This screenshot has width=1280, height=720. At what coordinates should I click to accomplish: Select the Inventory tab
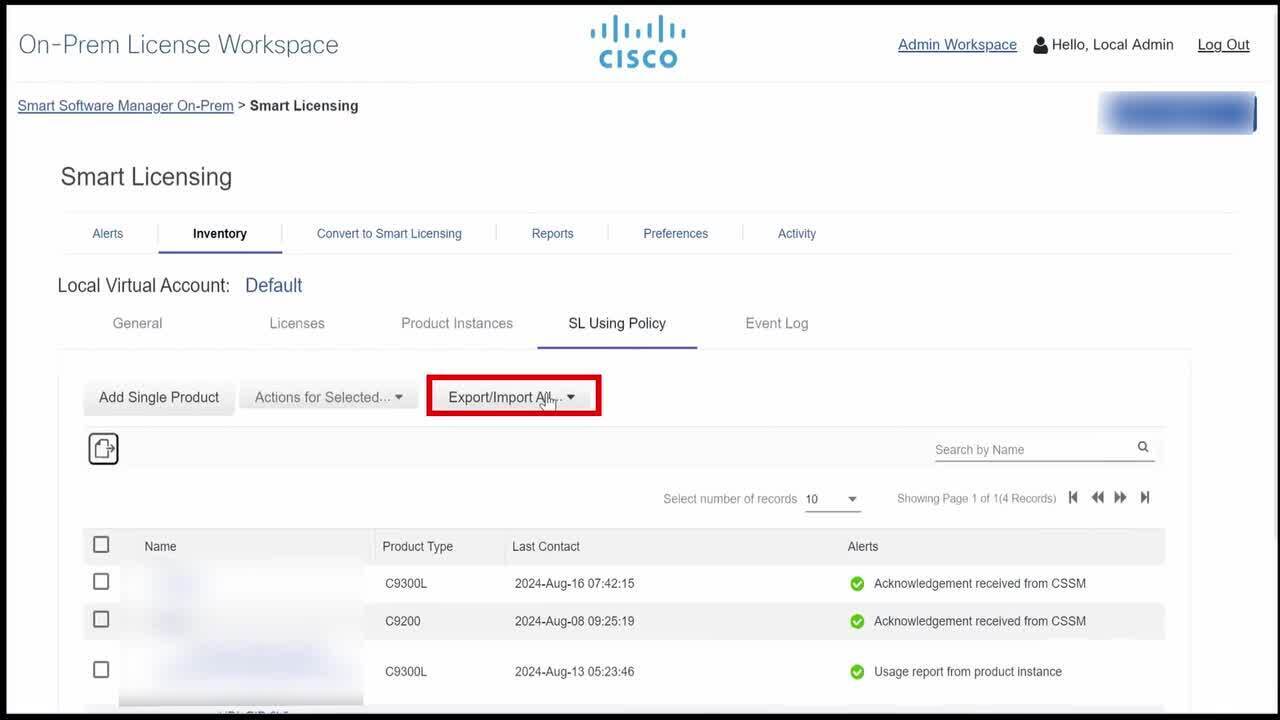pyautogui.click(x=220, y=233)
